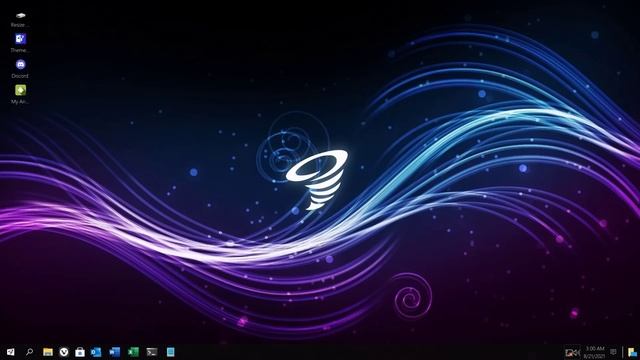This screenshot has height=360, width=640.
Task: Open the Resize desktop shortcut
Action: click(20, 19)
